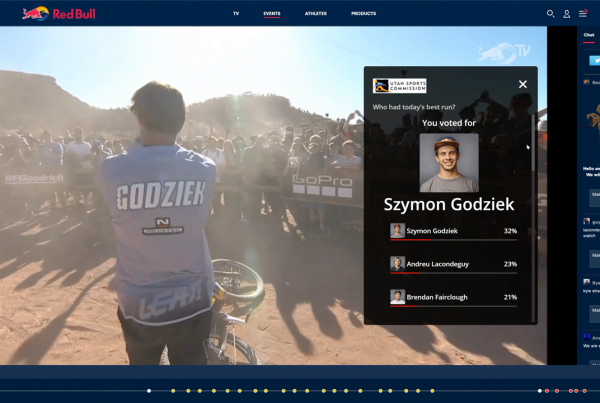
Task: Select Szymon Godziek 32% result row
Action: (x=453, y=232)
